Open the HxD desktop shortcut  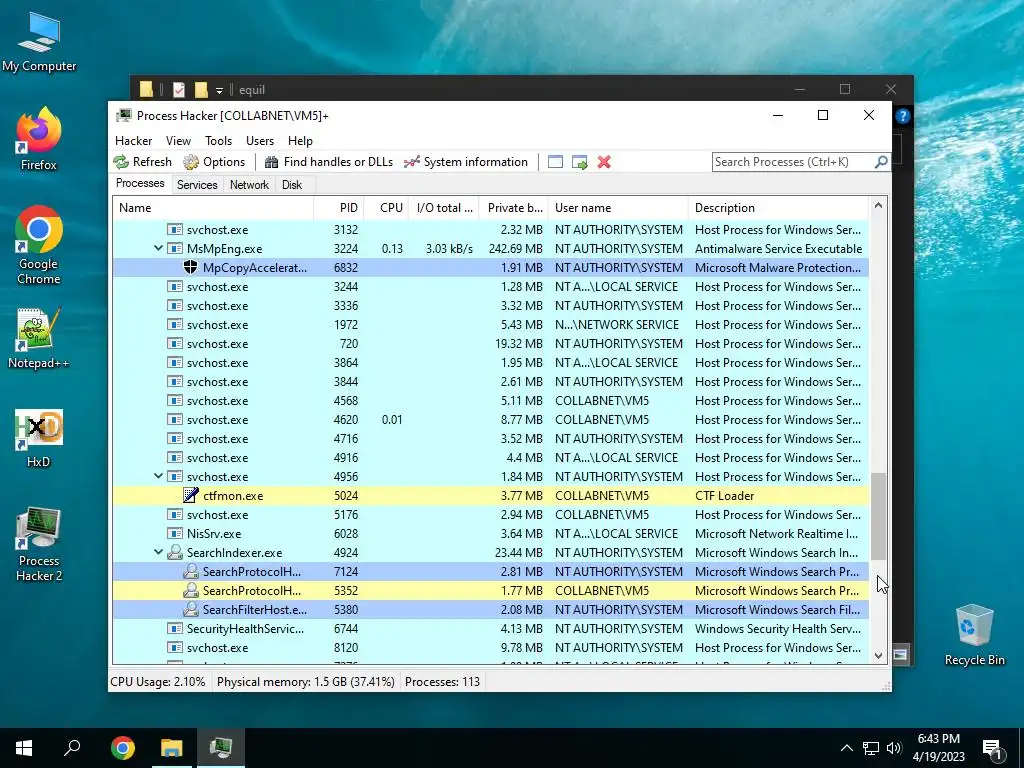pos(39,438)
